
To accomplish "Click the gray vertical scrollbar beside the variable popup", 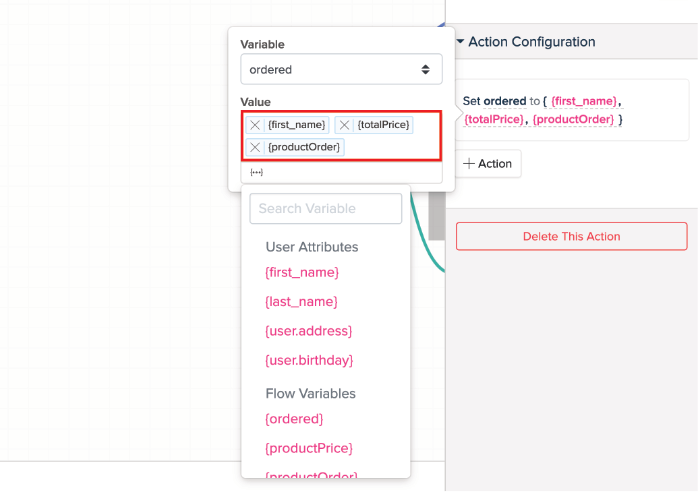I will click(x=436, y=215).
